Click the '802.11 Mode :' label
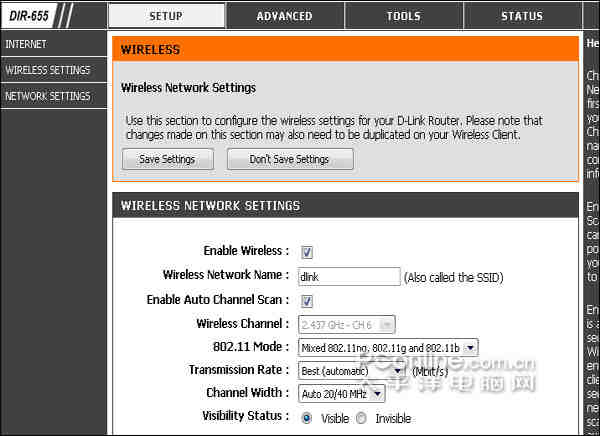 [x=251, y=347]
